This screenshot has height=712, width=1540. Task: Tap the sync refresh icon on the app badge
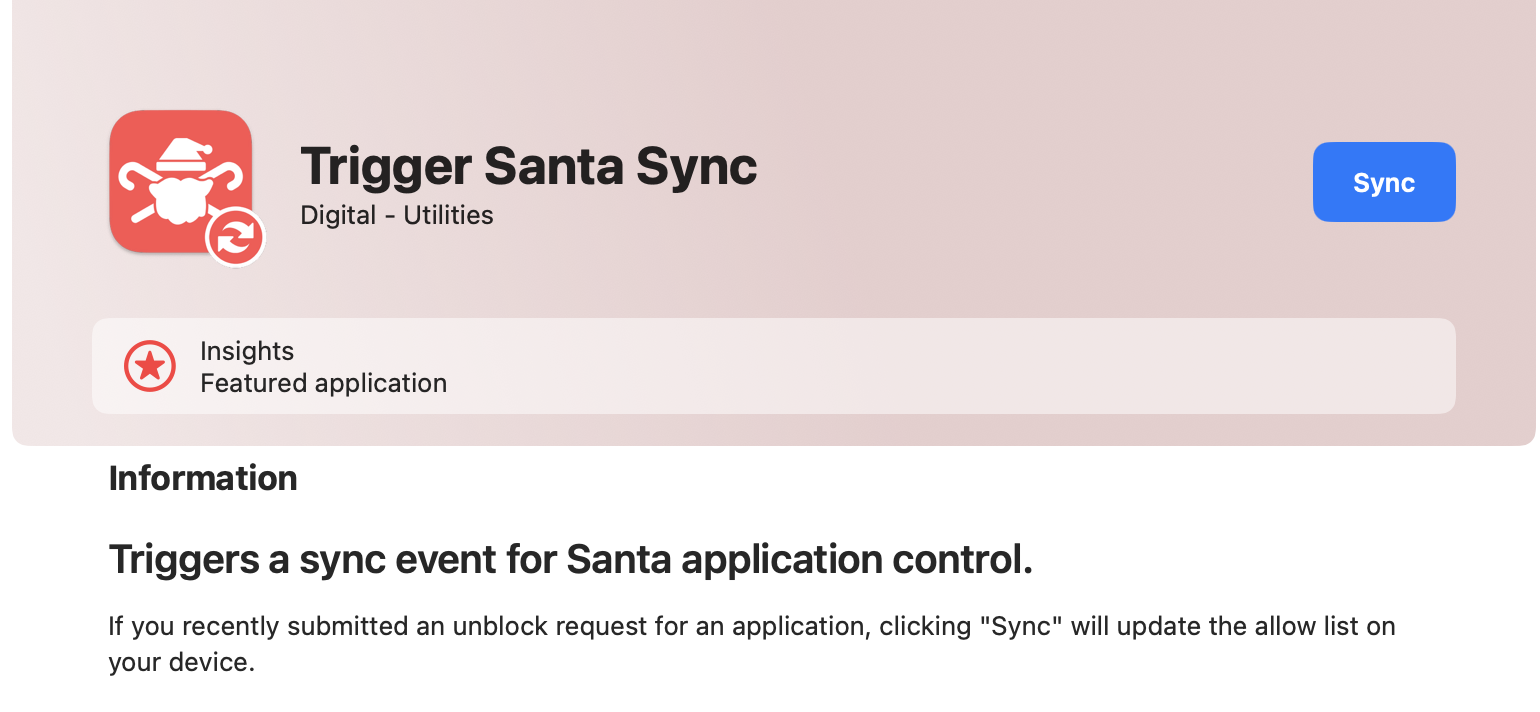[x=235, y=238]
